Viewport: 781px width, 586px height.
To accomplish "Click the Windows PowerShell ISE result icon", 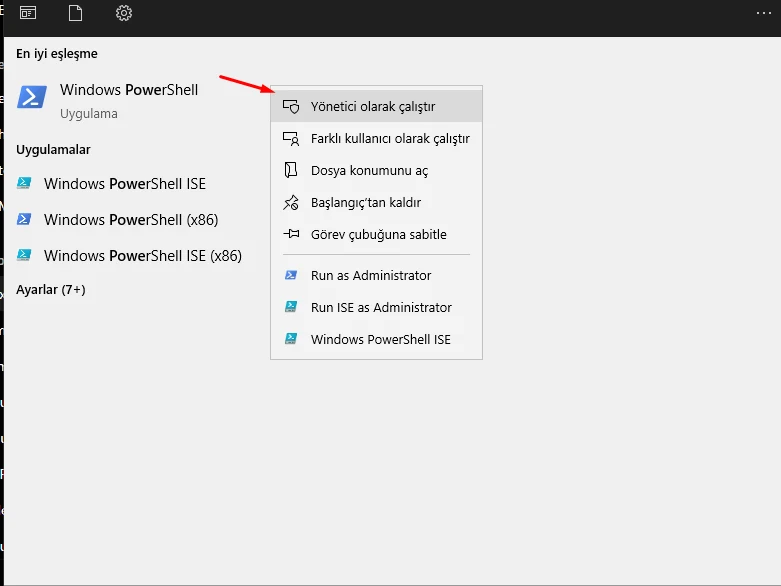I will [24, 183].
